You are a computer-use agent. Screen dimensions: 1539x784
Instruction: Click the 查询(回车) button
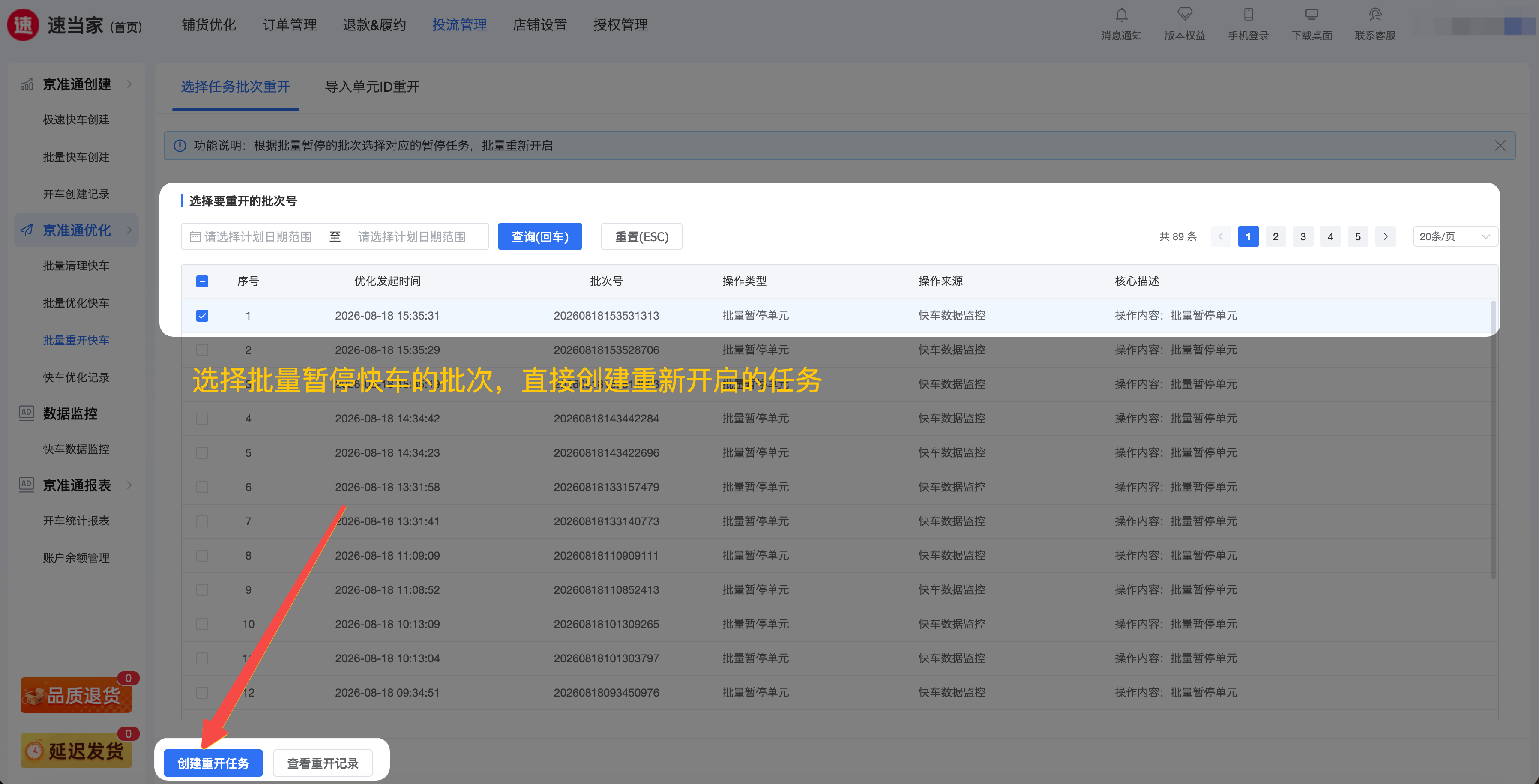click(x=539, y=236)
